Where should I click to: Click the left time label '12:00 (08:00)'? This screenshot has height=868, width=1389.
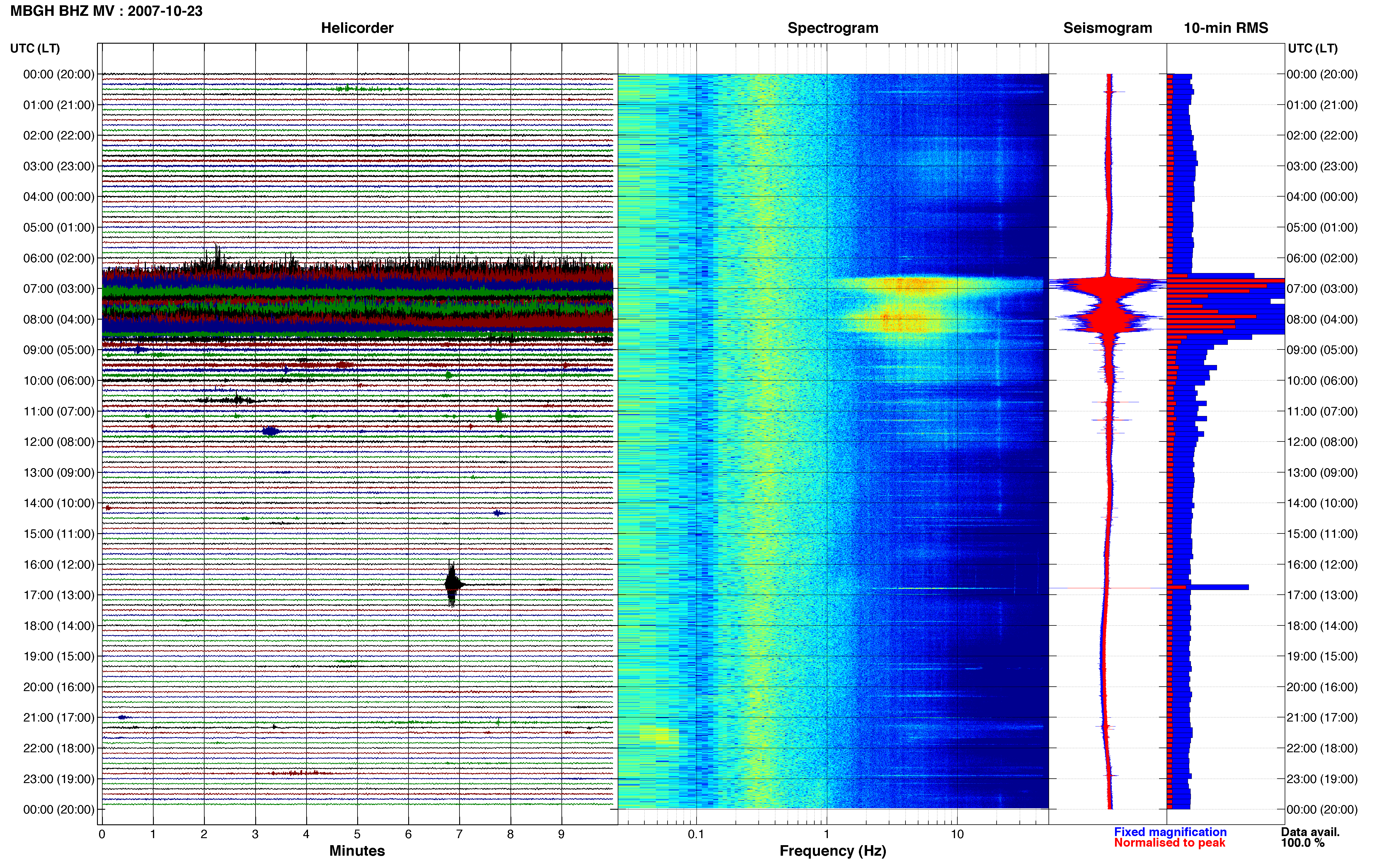click(59, 442)
